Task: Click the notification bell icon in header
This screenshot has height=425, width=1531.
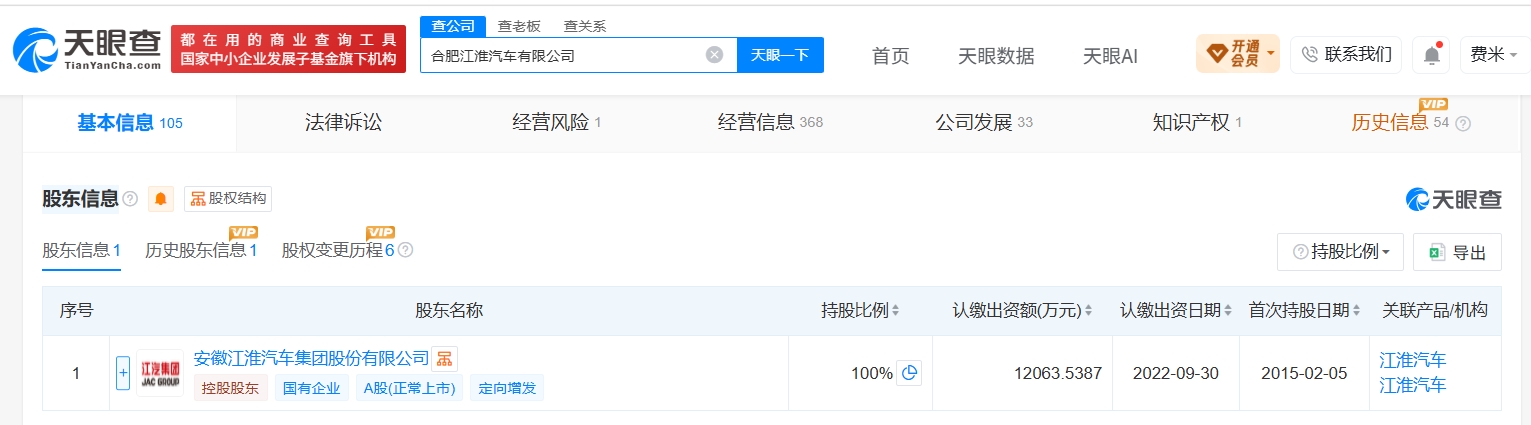Action: tap(1431, 55)
